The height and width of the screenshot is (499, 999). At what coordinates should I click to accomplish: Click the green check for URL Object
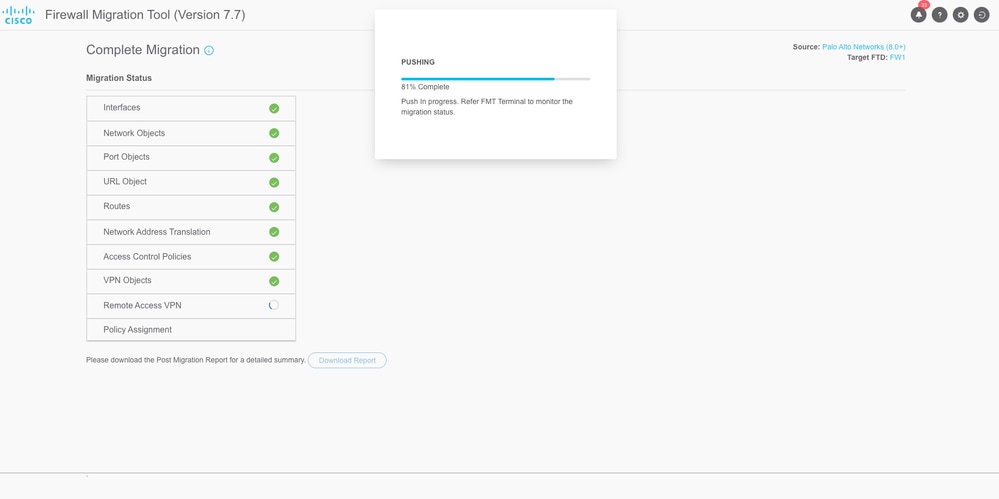274,182
